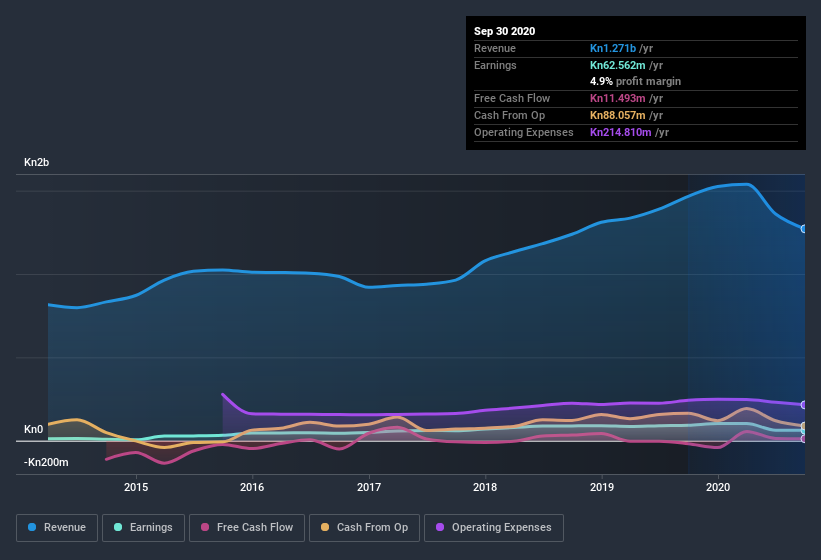
Task: Toggle Cash From Op legend item
Action: tap(365, 527)
